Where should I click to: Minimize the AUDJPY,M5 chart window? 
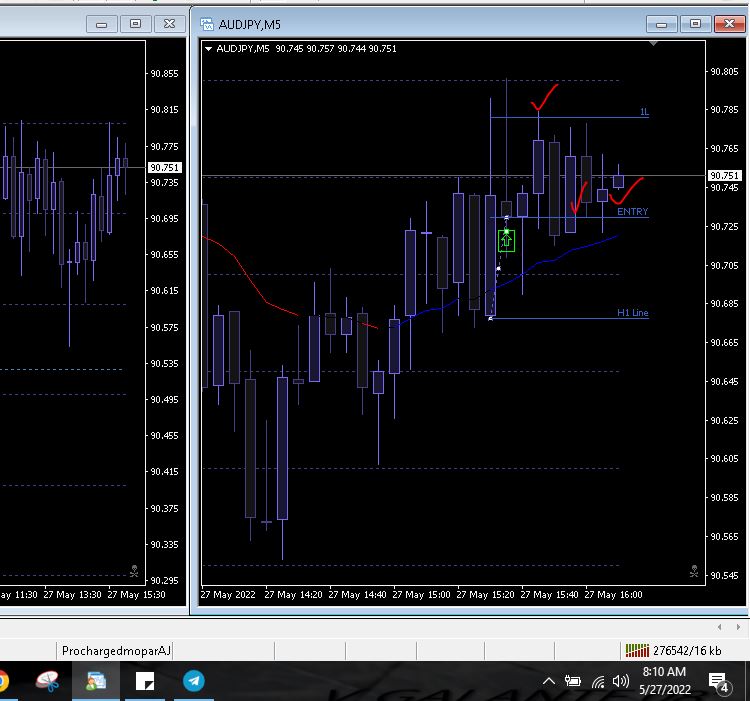[x=662, y=23]
